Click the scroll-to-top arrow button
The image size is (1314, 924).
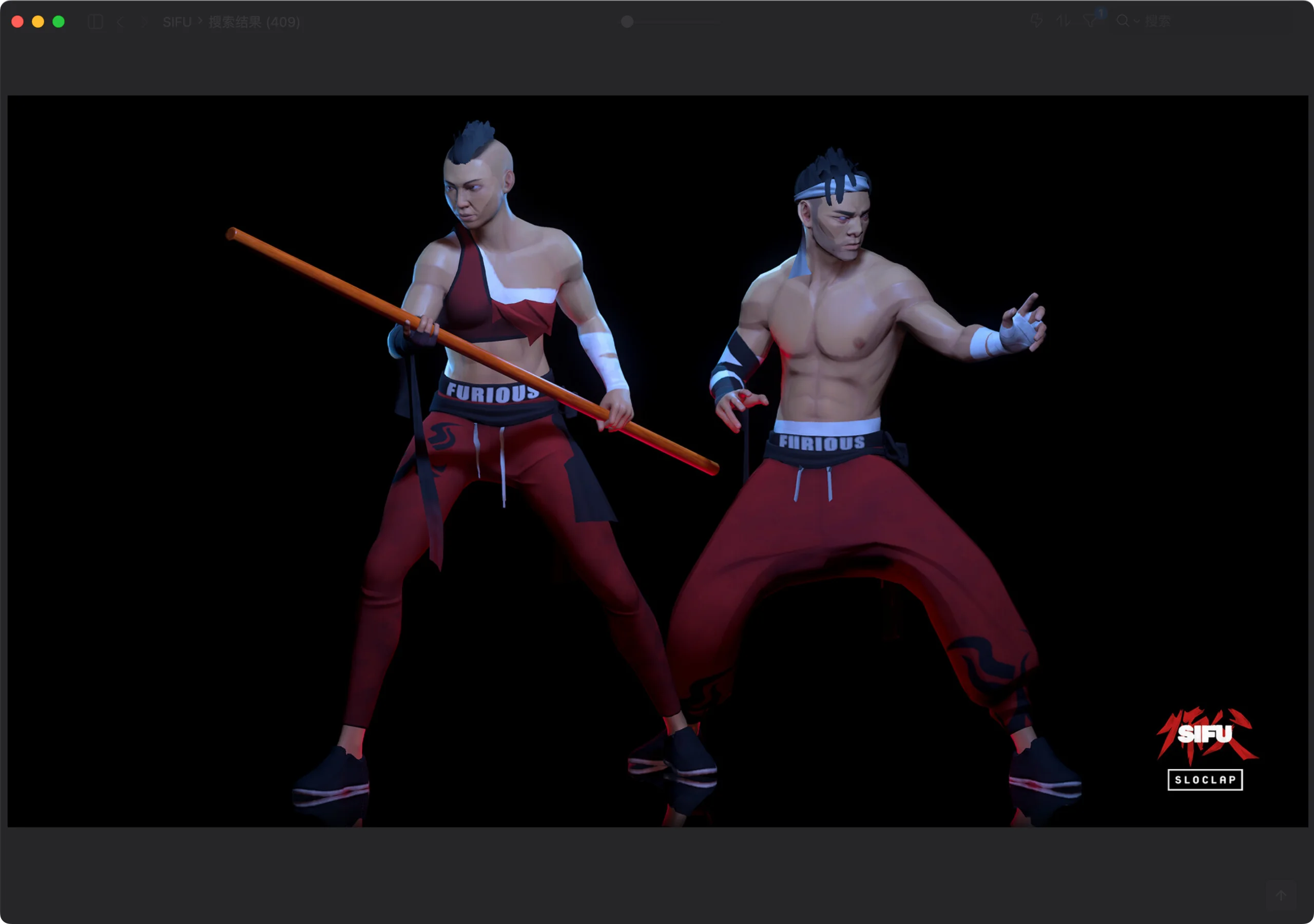1281,895
